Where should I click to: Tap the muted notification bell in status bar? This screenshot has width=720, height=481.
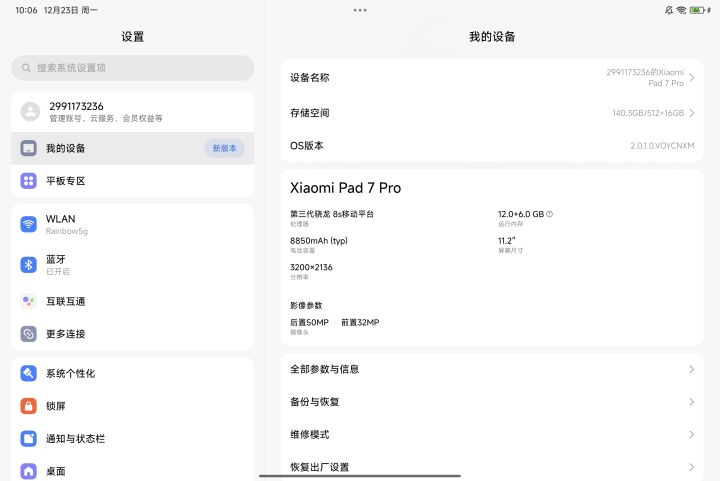(669, 10)
